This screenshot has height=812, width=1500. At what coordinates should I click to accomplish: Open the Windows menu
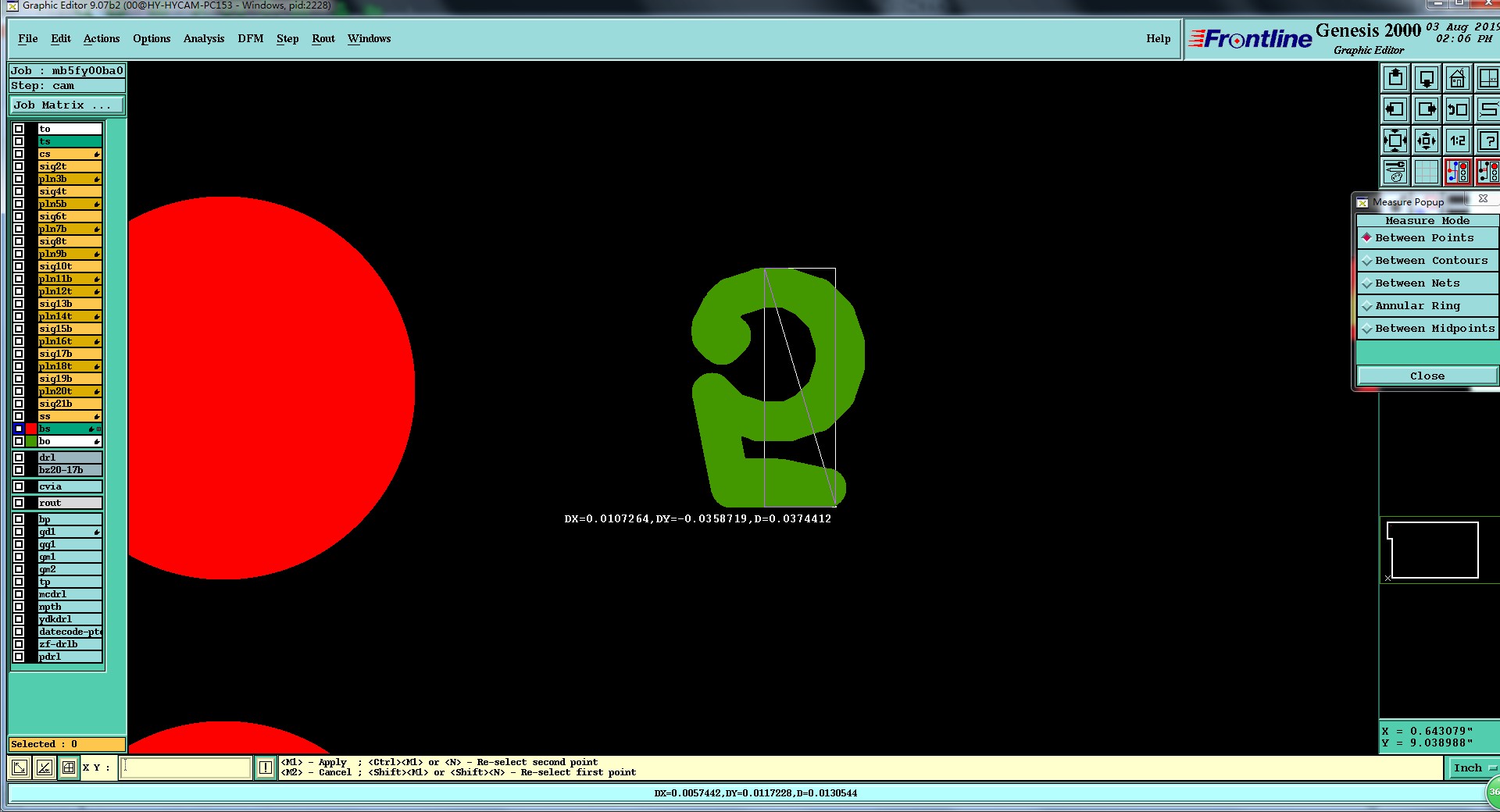370,38
